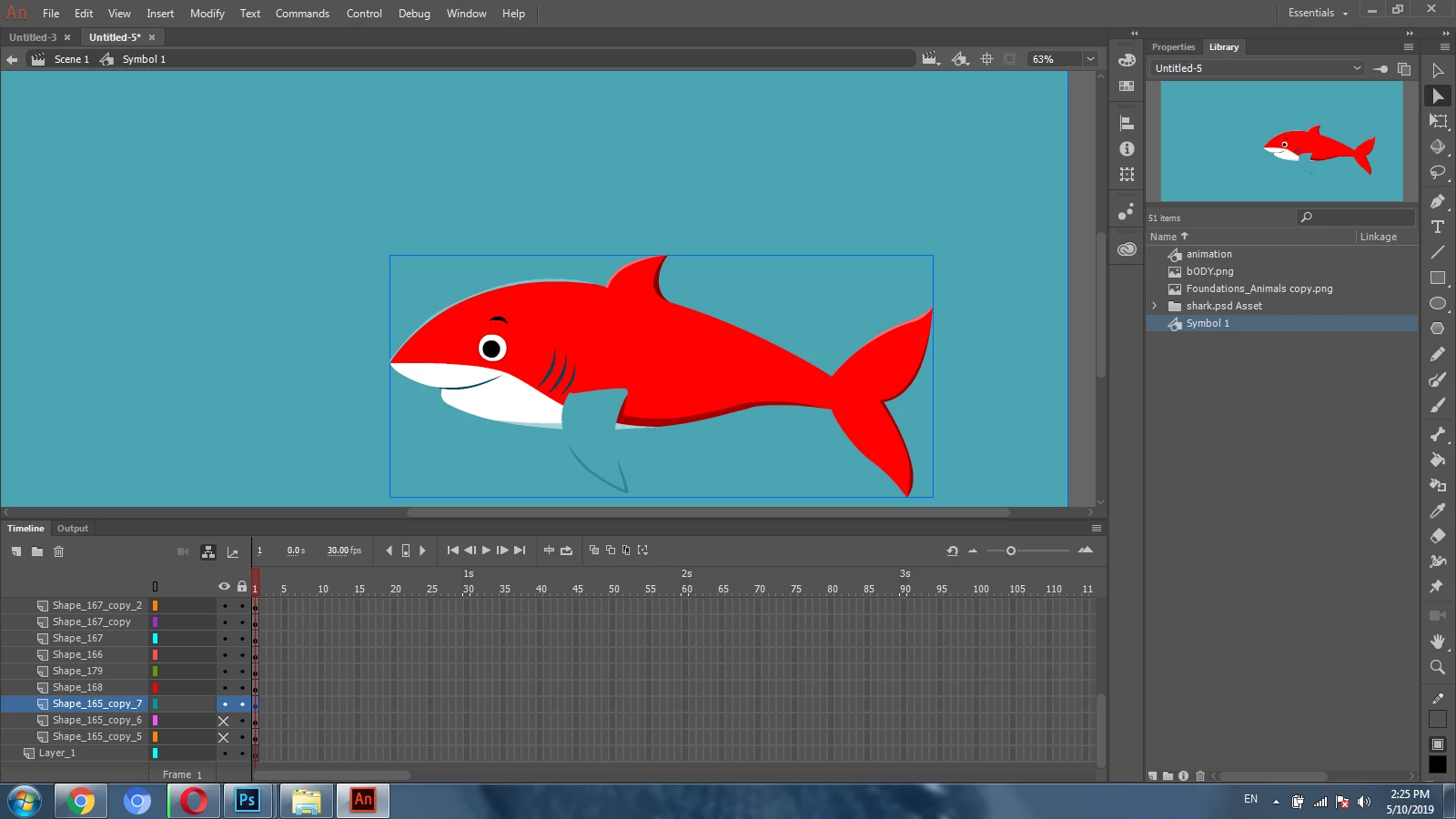Image resolution: width=1456 pixels, height=819 pixels.
Task: Create a new layer in timeline
Action: click(16, 551)
